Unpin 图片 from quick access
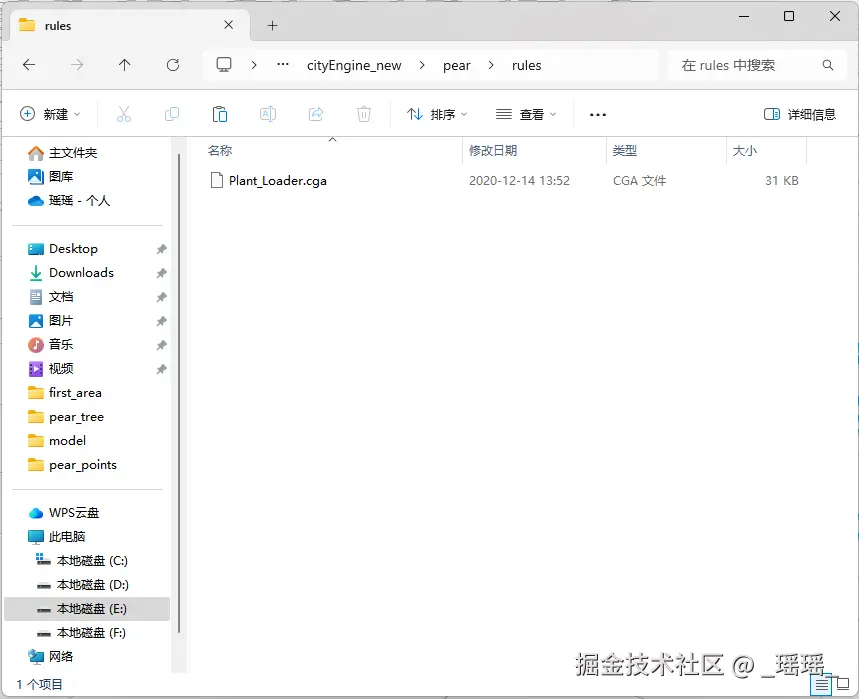The height and width of the screenshot is (699, 859). click(x=161, y=321)
